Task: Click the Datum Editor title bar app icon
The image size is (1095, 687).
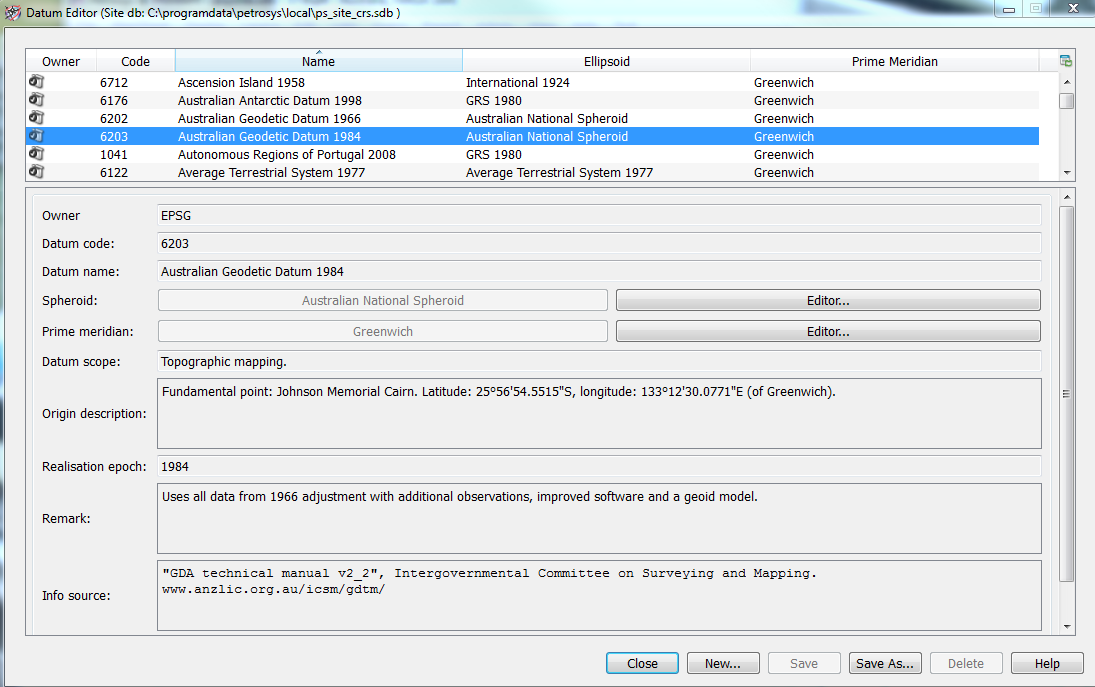Action: pos(13,14)
